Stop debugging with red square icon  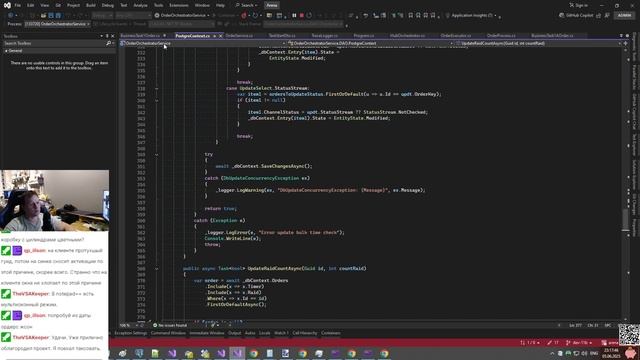[x=302, y=16]
